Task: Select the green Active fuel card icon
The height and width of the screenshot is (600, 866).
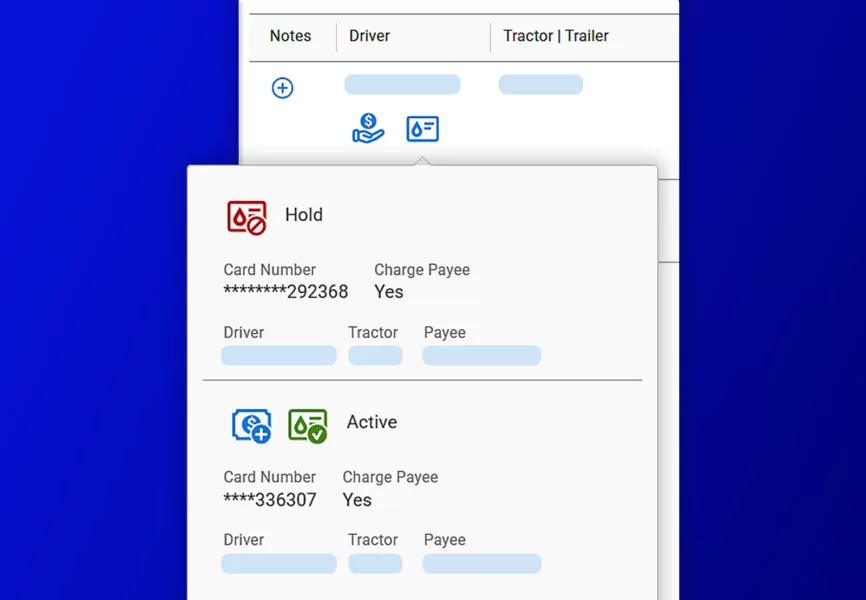Action: [x=308, y=426]
